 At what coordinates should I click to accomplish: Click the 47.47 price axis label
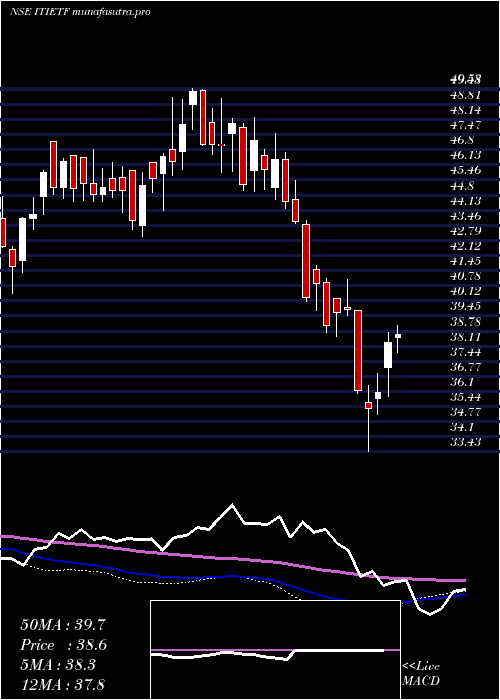[x=466, y=125]
